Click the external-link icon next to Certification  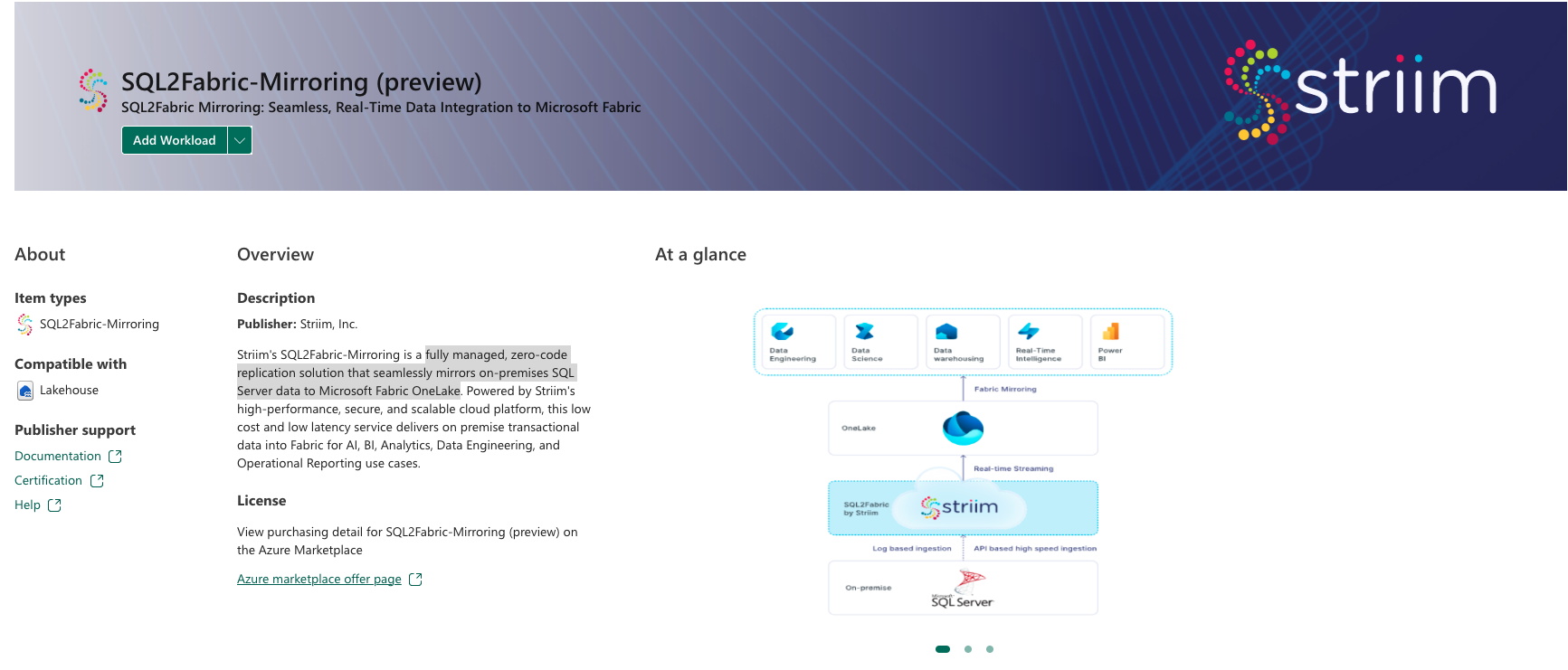[x=97, y=481]
